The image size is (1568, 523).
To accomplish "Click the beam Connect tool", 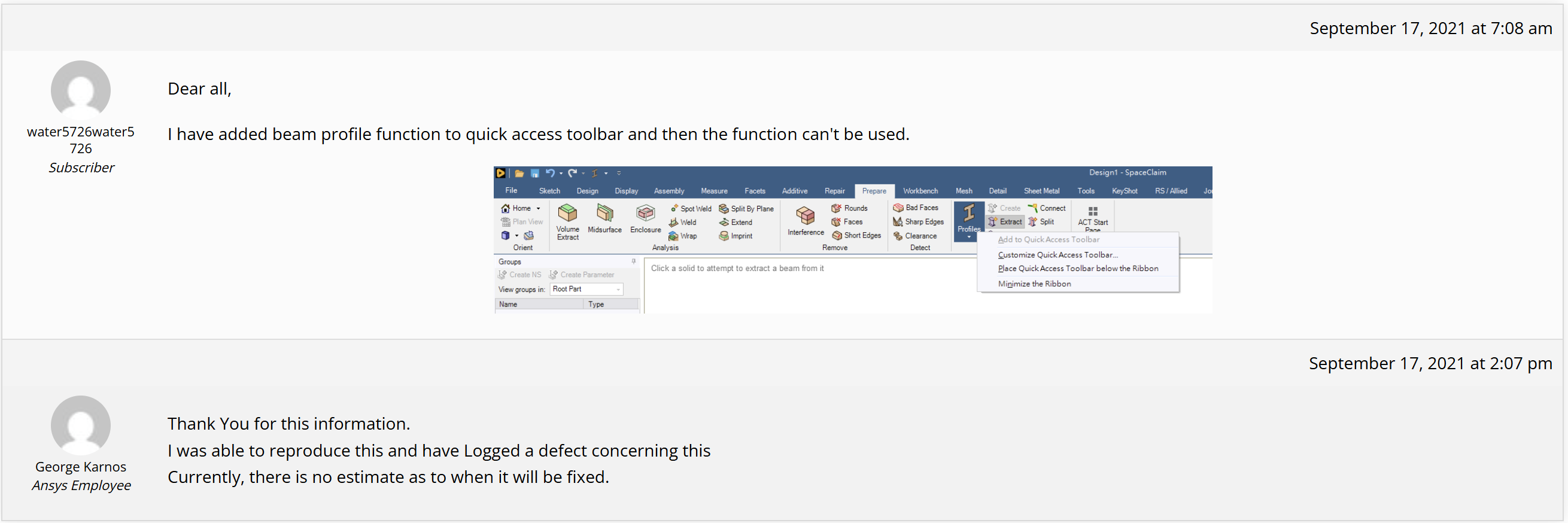I will (x=1047, y=208).
